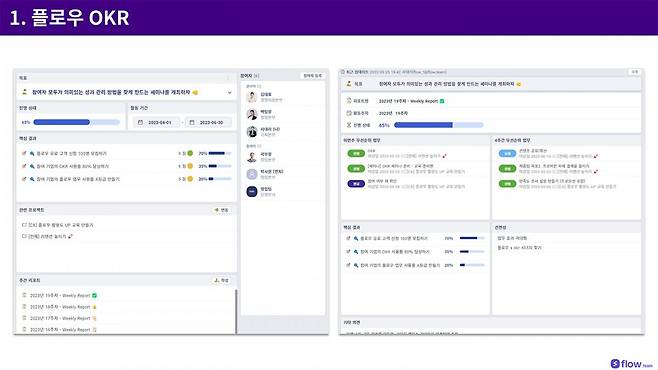The height and width of the screenshot is (370, 658).
Task: Click the button at right panel top-right corner
Action: coord(635,72)
